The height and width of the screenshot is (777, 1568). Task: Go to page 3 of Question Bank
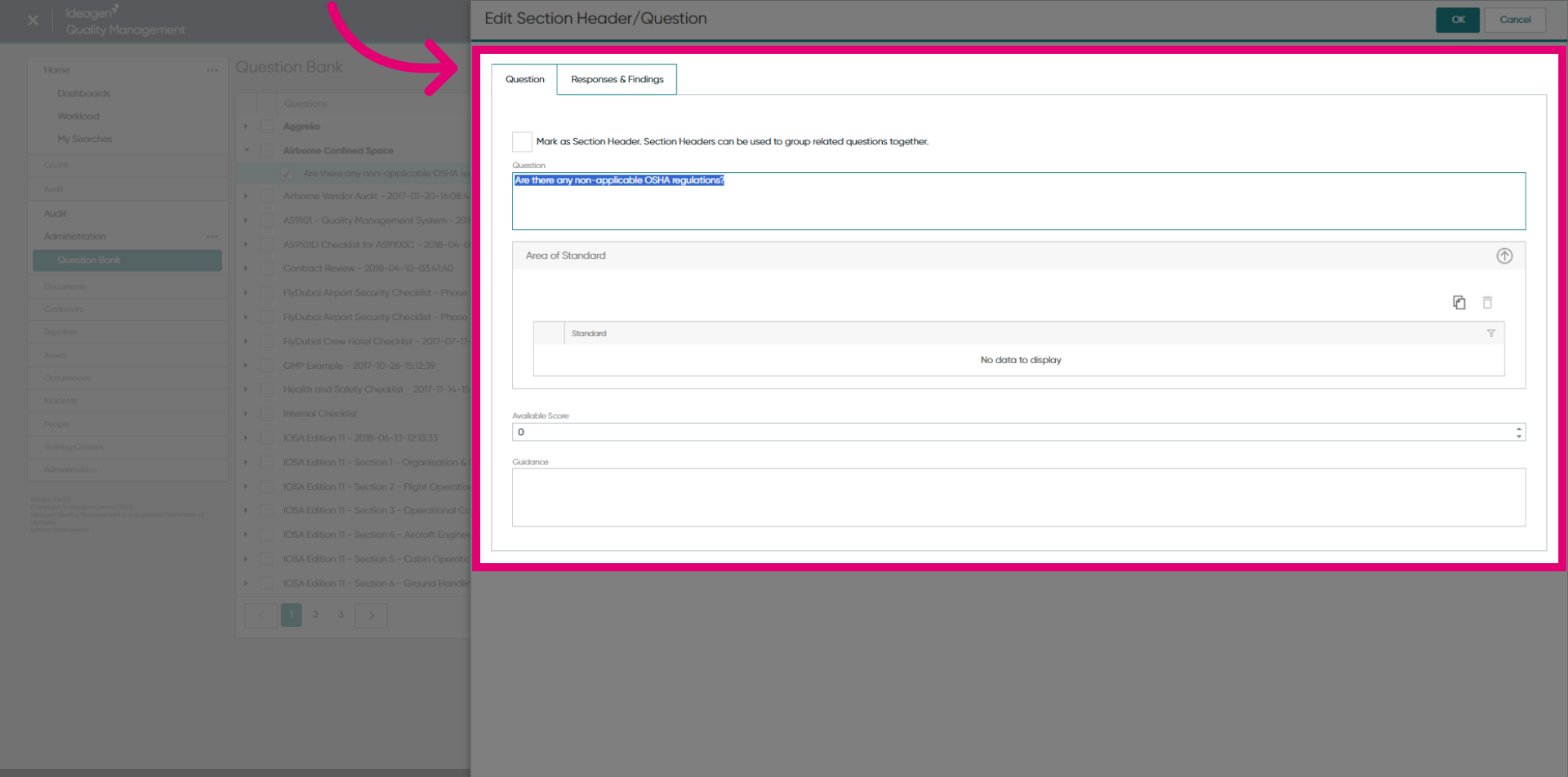341,615
